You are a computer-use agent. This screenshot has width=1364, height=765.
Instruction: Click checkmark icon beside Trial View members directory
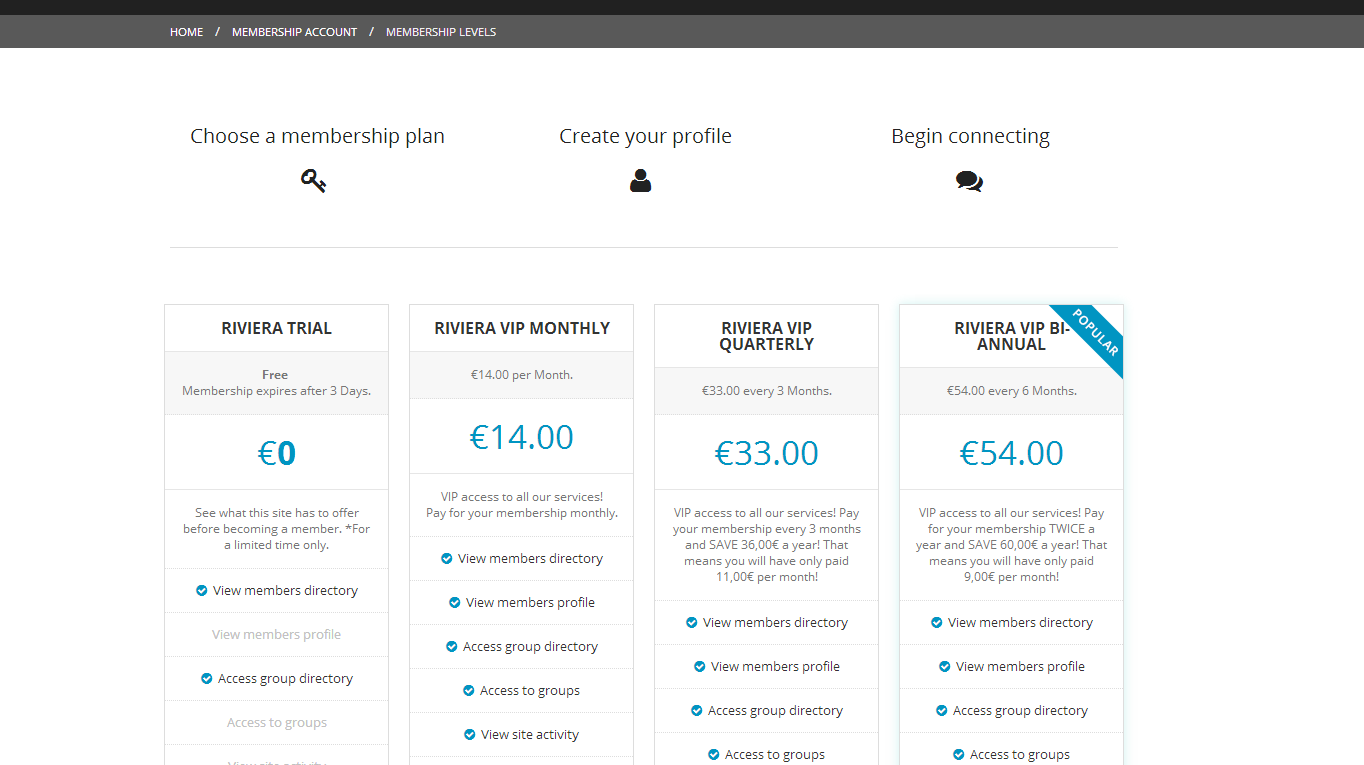(x=202, y=591)
